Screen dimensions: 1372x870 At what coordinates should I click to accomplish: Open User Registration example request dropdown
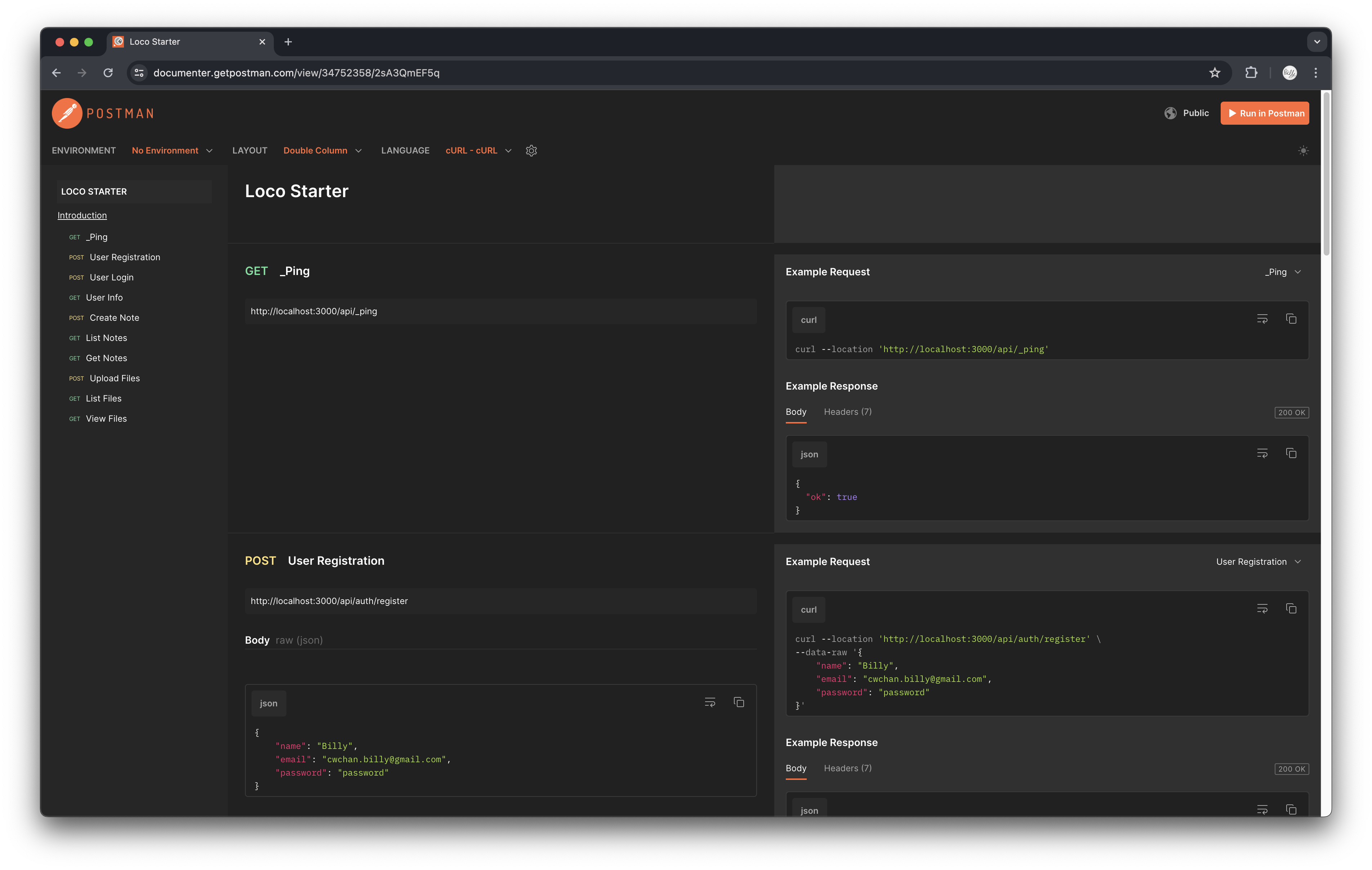(x=1259, y=561)
